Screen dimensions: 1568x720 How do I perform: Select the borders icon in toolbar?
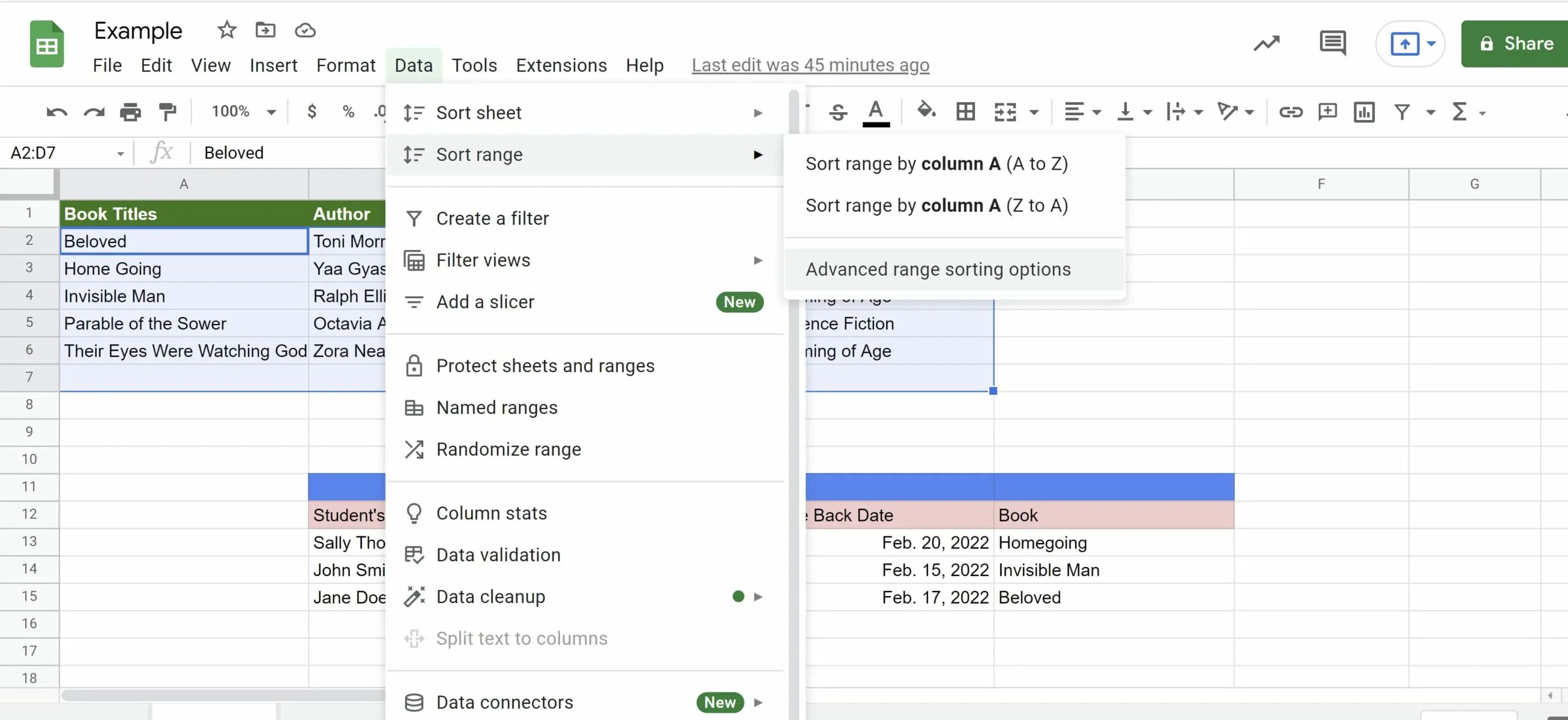pyautogui.click(x=965, y=111)
